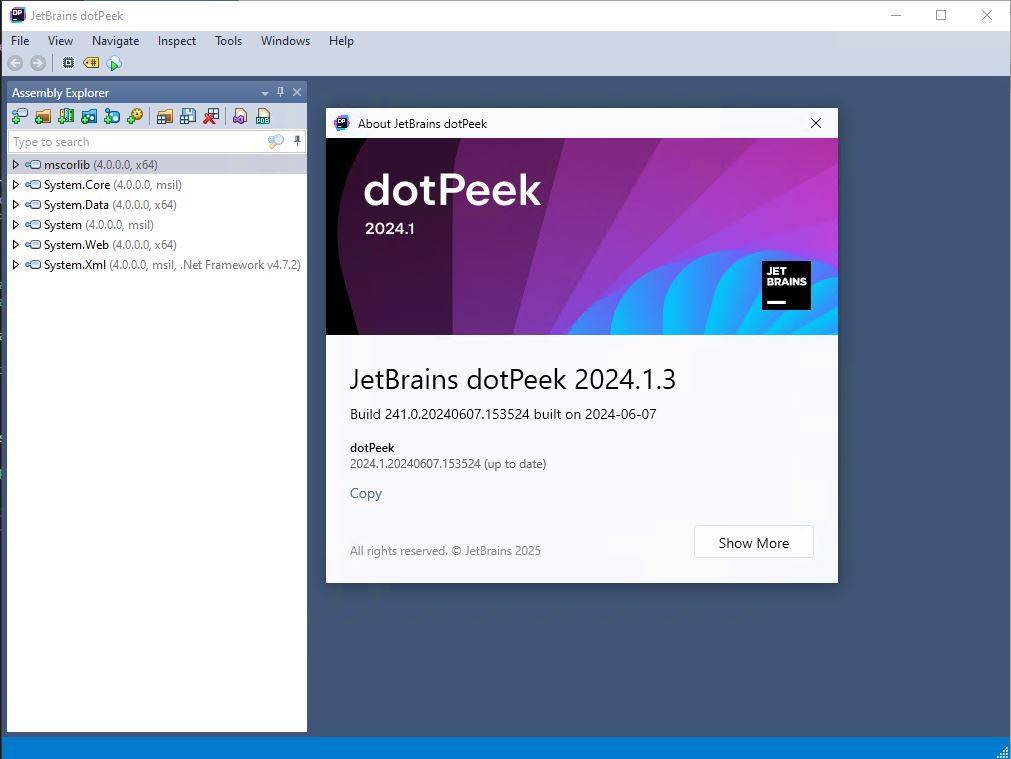
Task: Click the Open from NuGet Packages Cache icon
Action: tap(89, 116)
